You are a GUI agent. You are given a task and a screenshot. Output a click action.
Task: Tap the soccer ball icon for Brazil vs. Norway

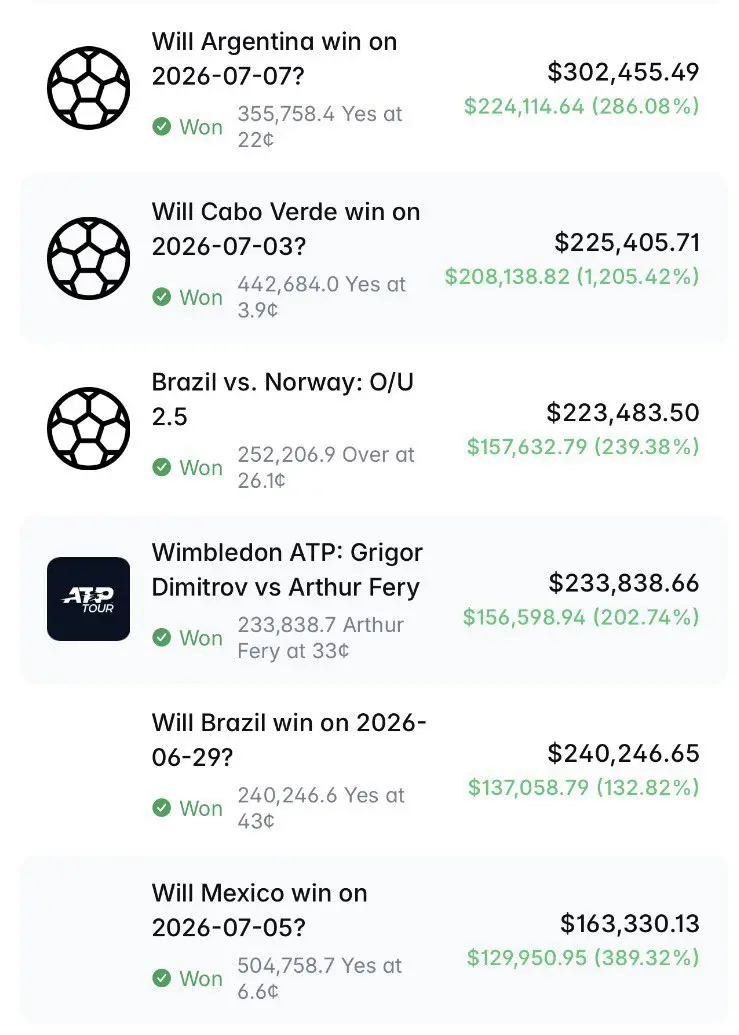point(88,428)
